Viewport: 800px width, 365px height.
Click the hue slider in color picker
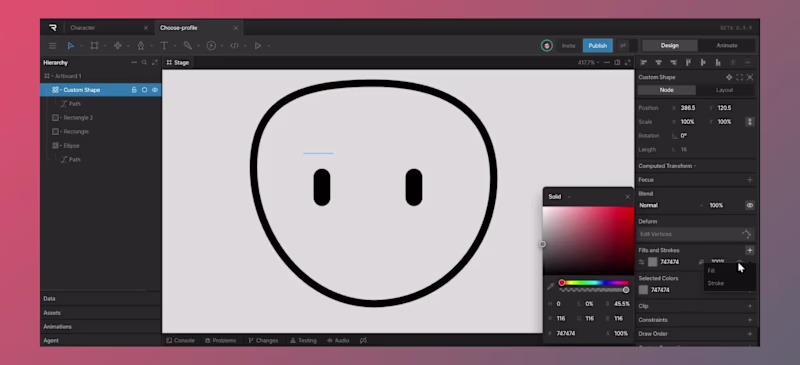594,282
